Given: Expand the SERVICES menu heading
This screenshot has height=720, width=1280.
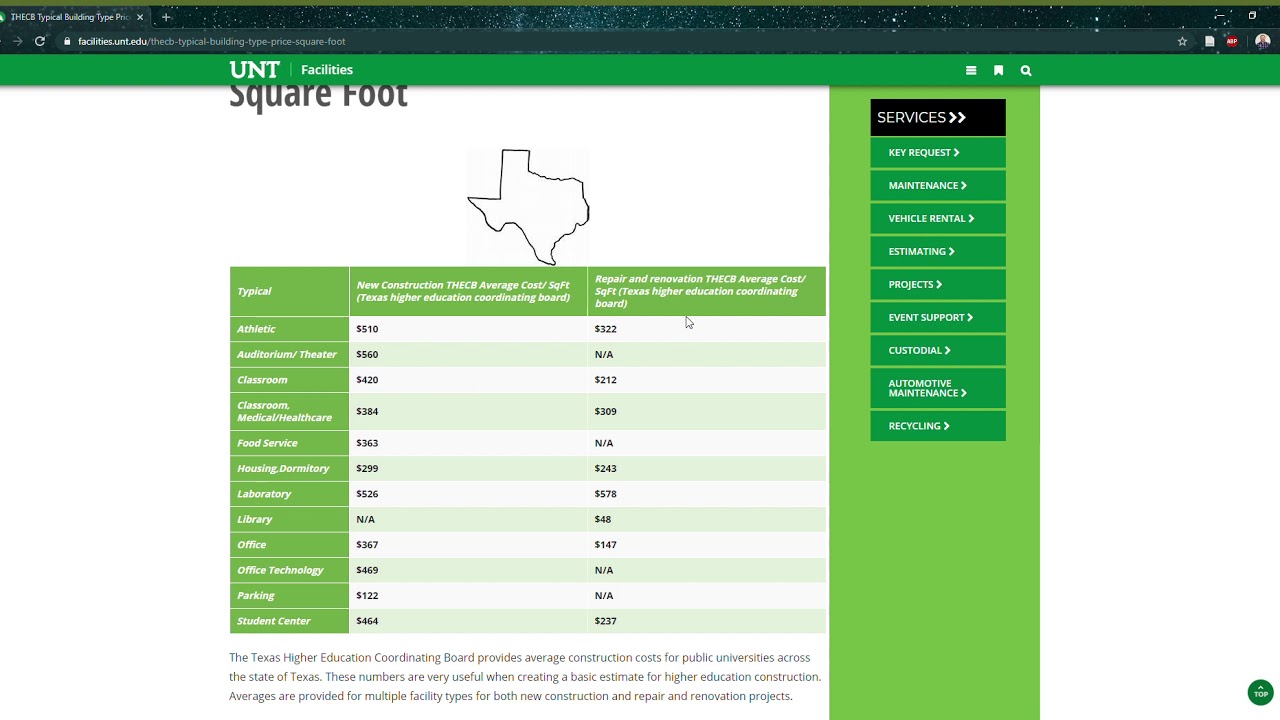Looking at the screenshot, I should coord(938,117).
